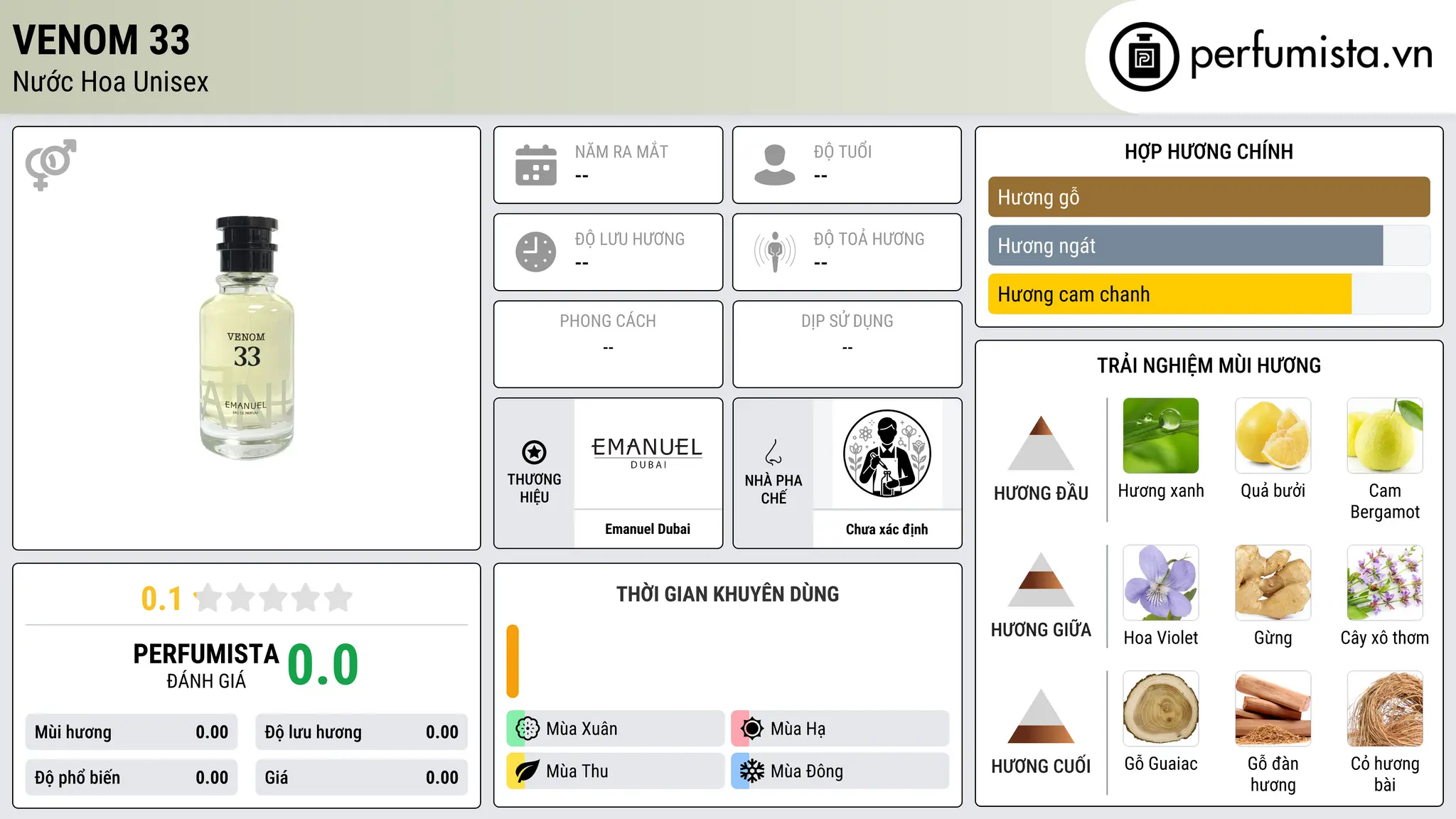Click the perfumer illustration icon

887,454
